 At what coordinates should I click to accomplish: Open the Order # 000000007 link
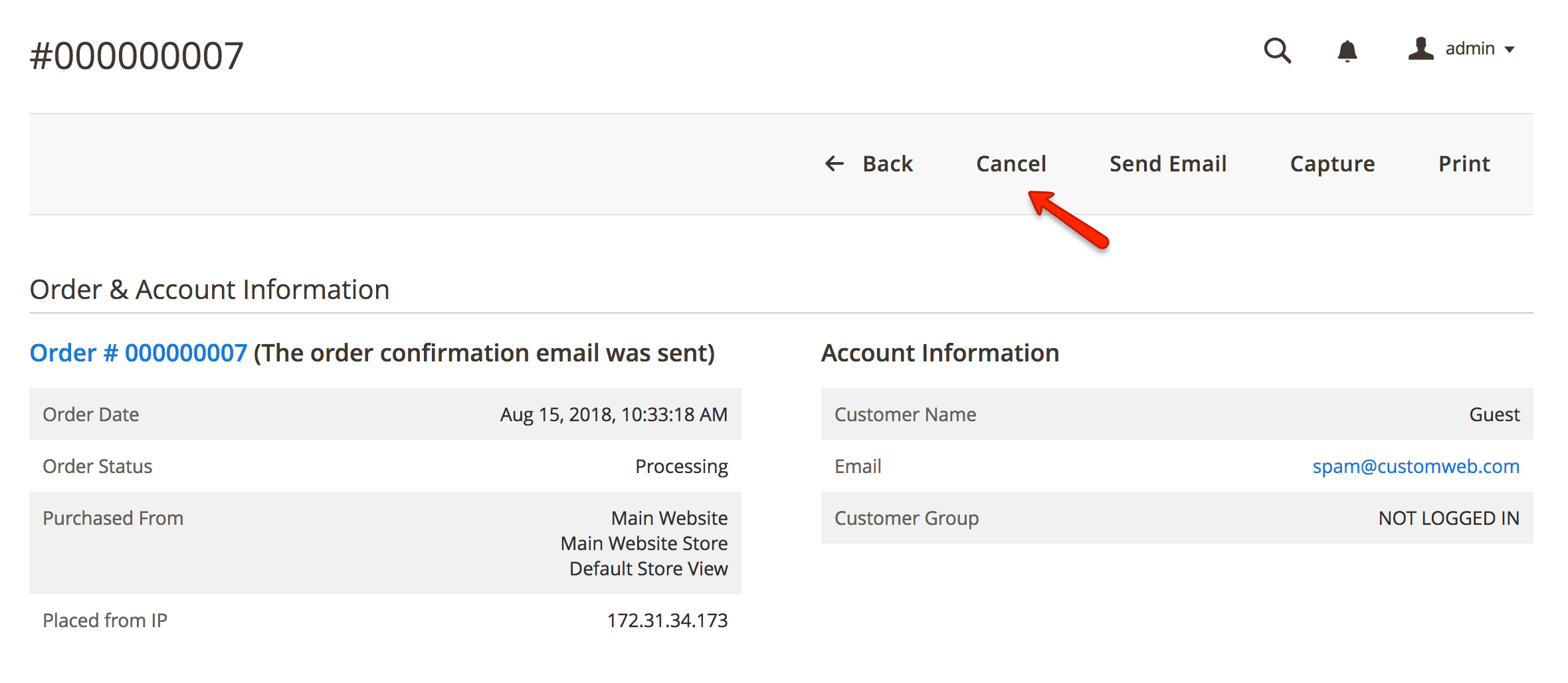coord(138,352)
